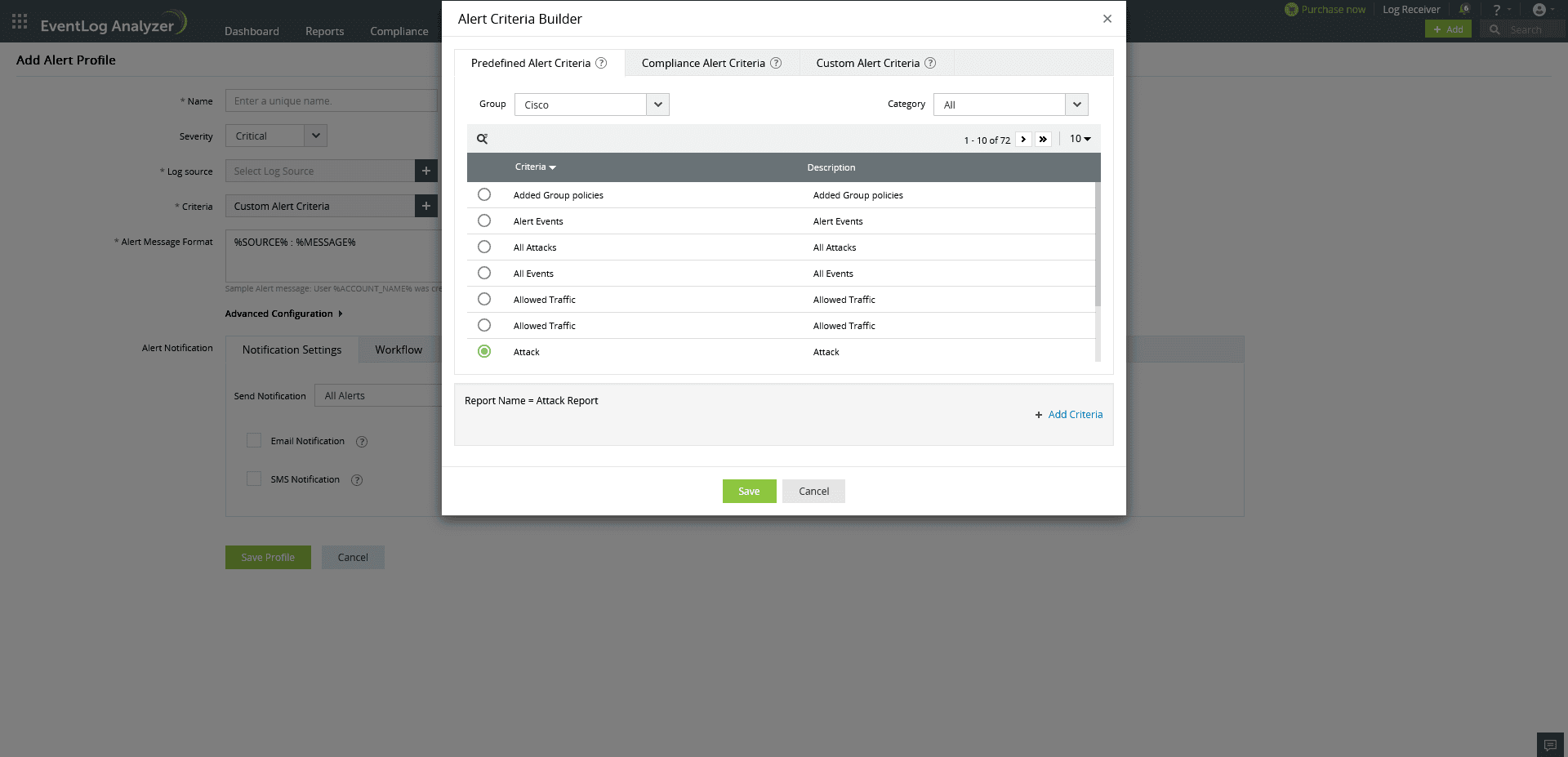Click the Purchase now cart icon
The height and width of the screenshot is (757, 1568).
pos(1291,10)
